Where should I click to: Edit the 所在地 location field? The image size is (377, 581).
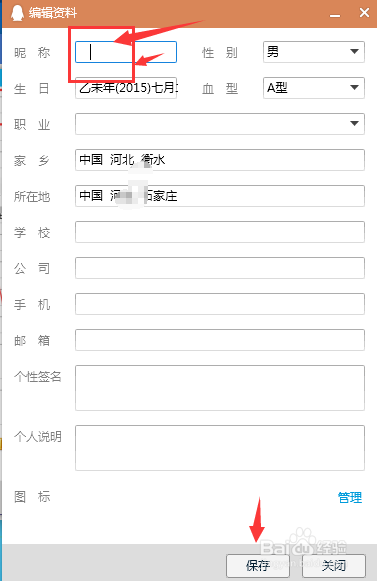click(x=220, y=196)
